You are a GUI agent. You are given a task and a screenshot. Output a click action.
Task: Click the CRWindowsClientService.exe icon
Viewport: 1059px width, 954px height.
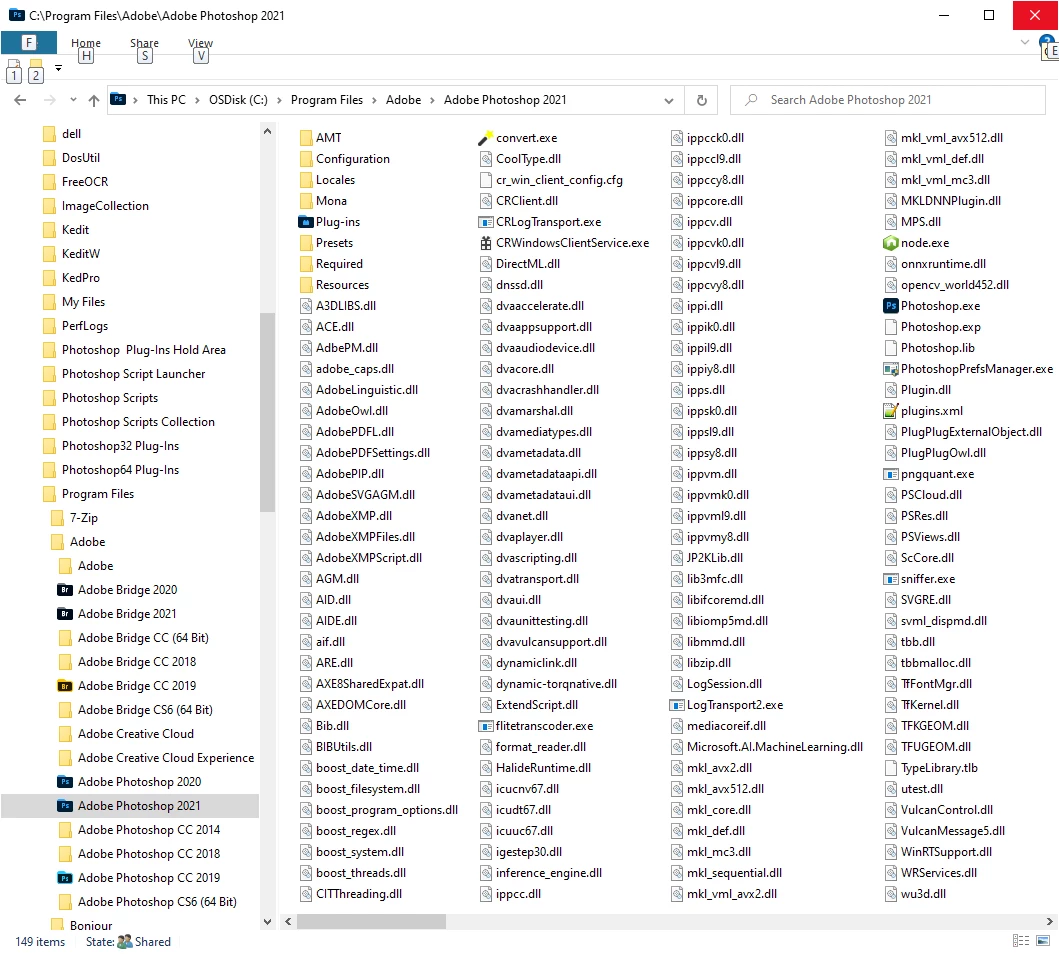pos(486,243)
